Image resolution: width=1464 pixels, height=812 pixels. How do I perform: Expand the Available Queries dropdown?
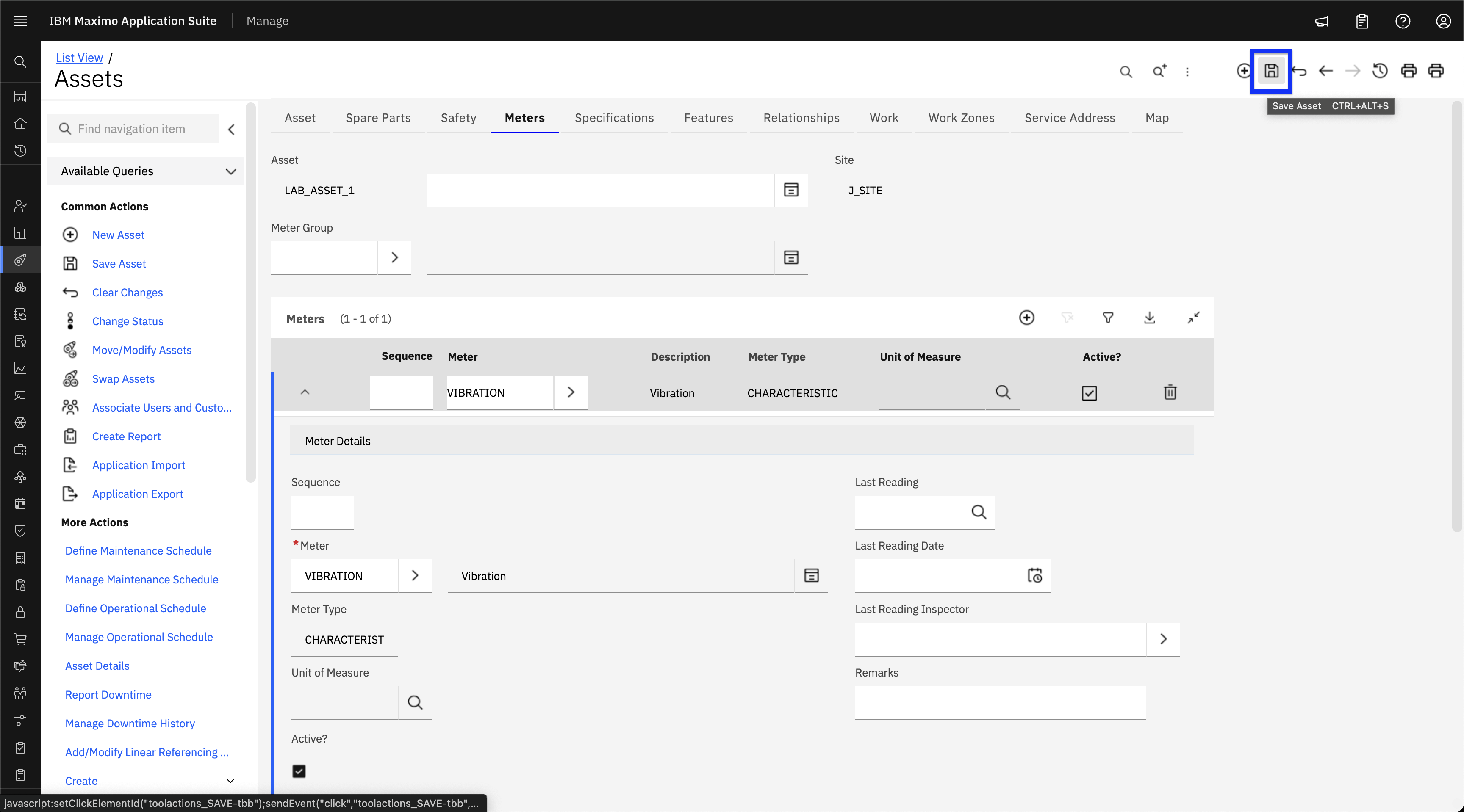point(146,171)
